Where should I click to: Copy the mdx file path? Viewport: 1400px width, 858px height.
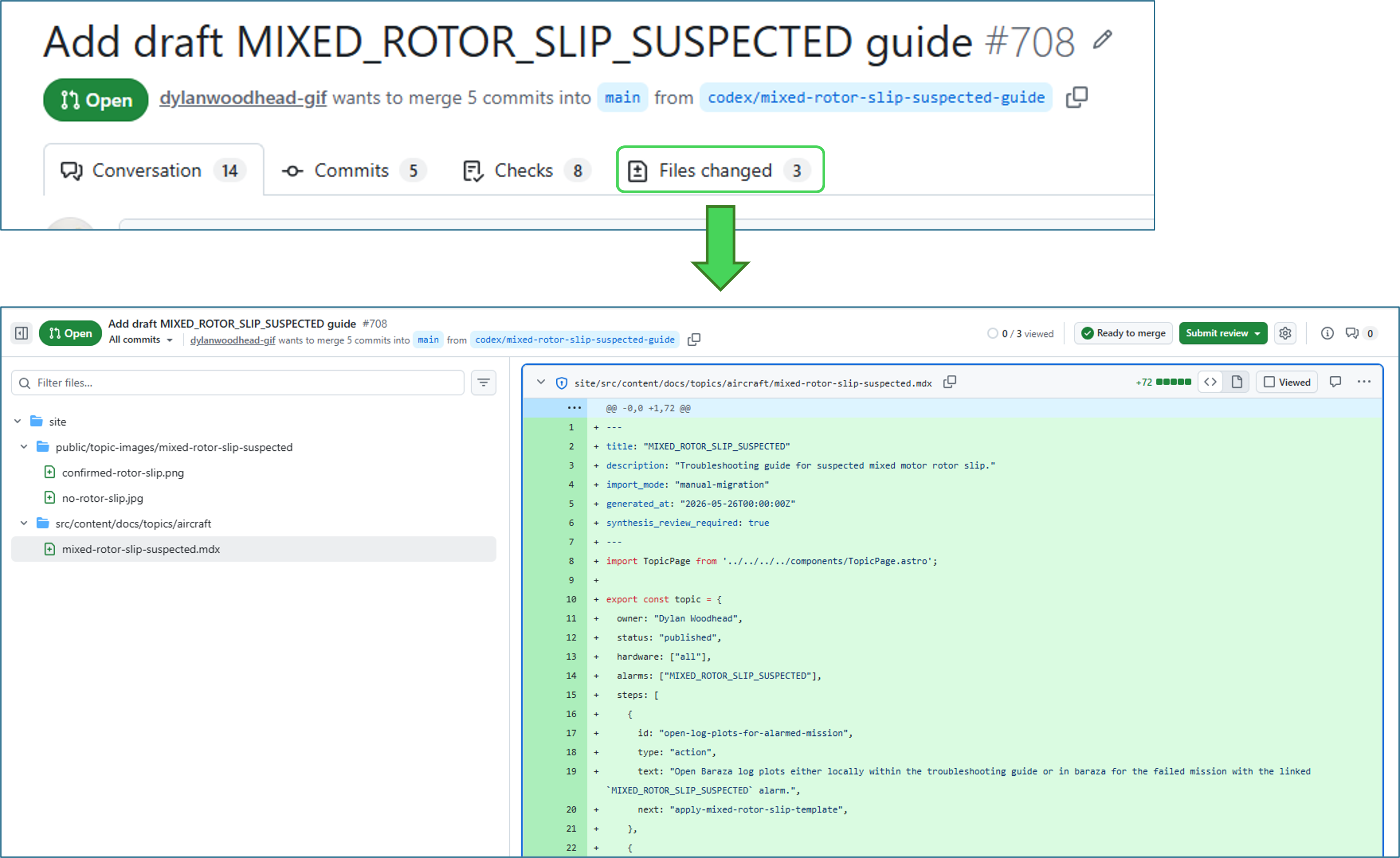click(x=950, y=383)
